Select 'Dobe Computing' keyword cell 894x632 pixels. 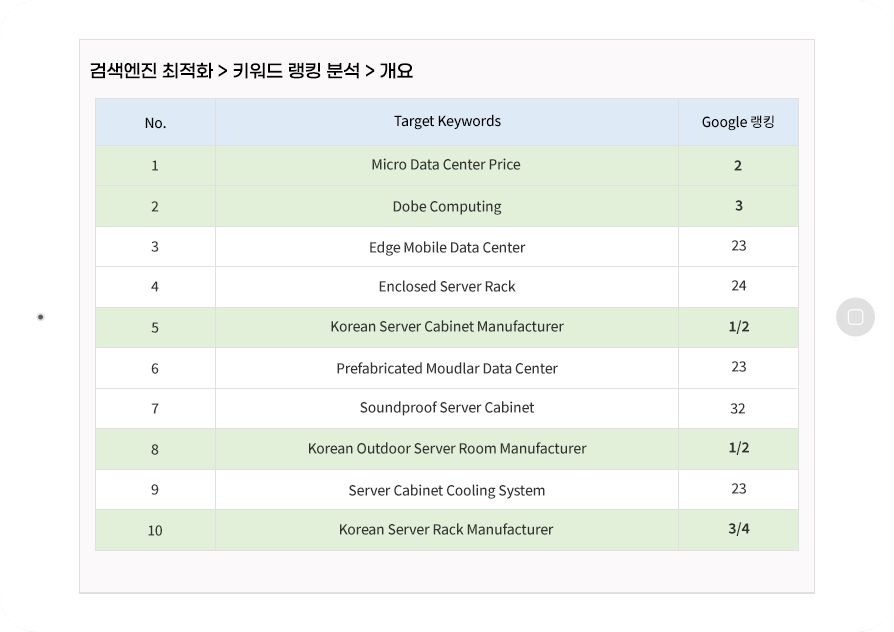point(447,206)
